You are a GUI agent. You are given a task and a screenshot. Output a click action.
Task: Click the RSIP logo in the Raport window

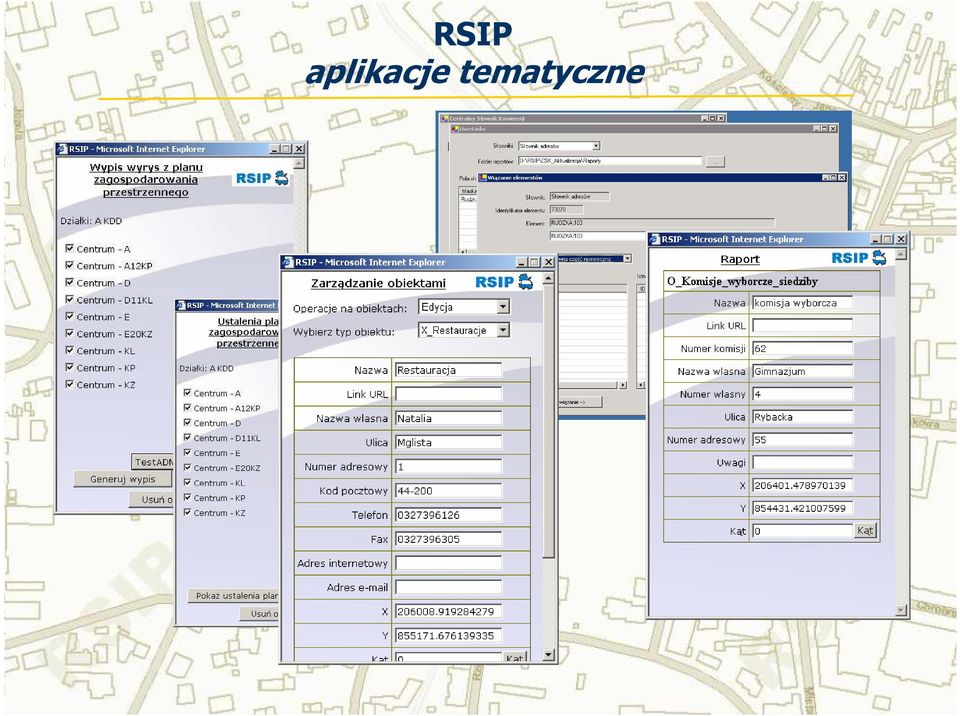tap(859, 258)
